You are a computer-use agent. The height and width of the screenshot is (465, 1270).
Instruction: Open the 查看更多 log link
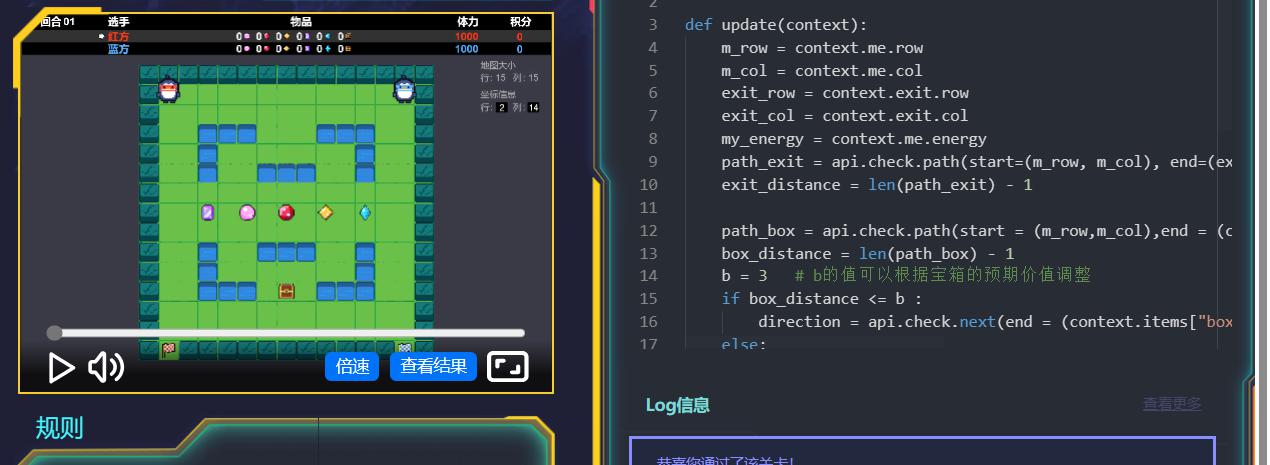[x=1172, y=404]
